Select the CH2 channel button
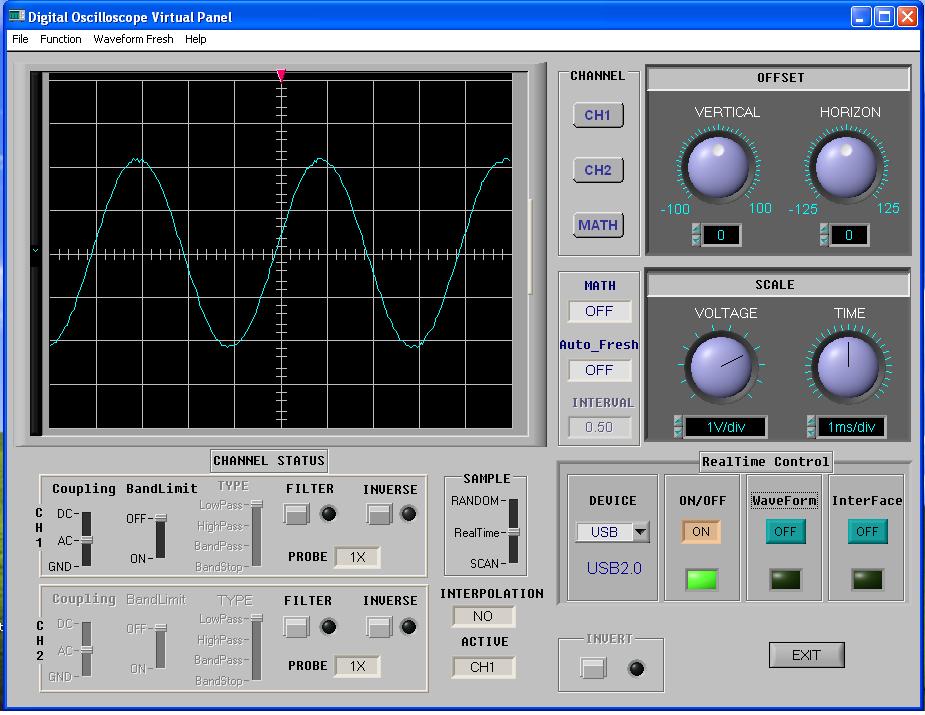925x715 pixels. point(597,170)
